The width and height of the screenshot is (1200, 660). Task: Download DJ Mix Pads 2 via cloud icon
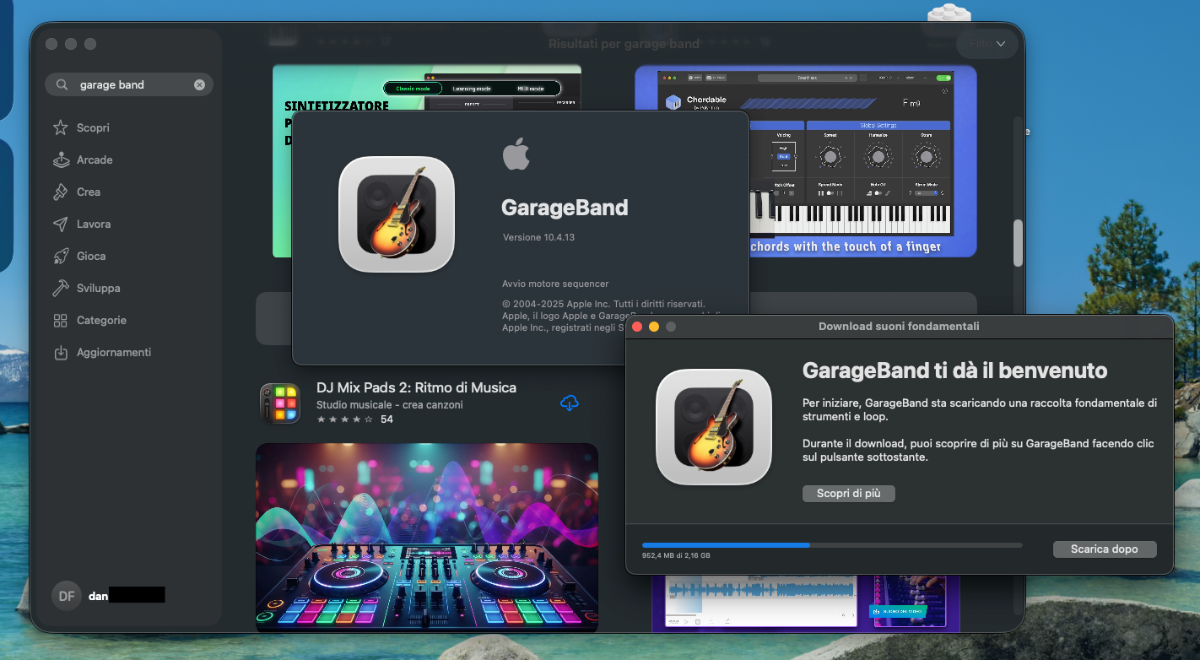pyautogui.click(x=569, y=403)
